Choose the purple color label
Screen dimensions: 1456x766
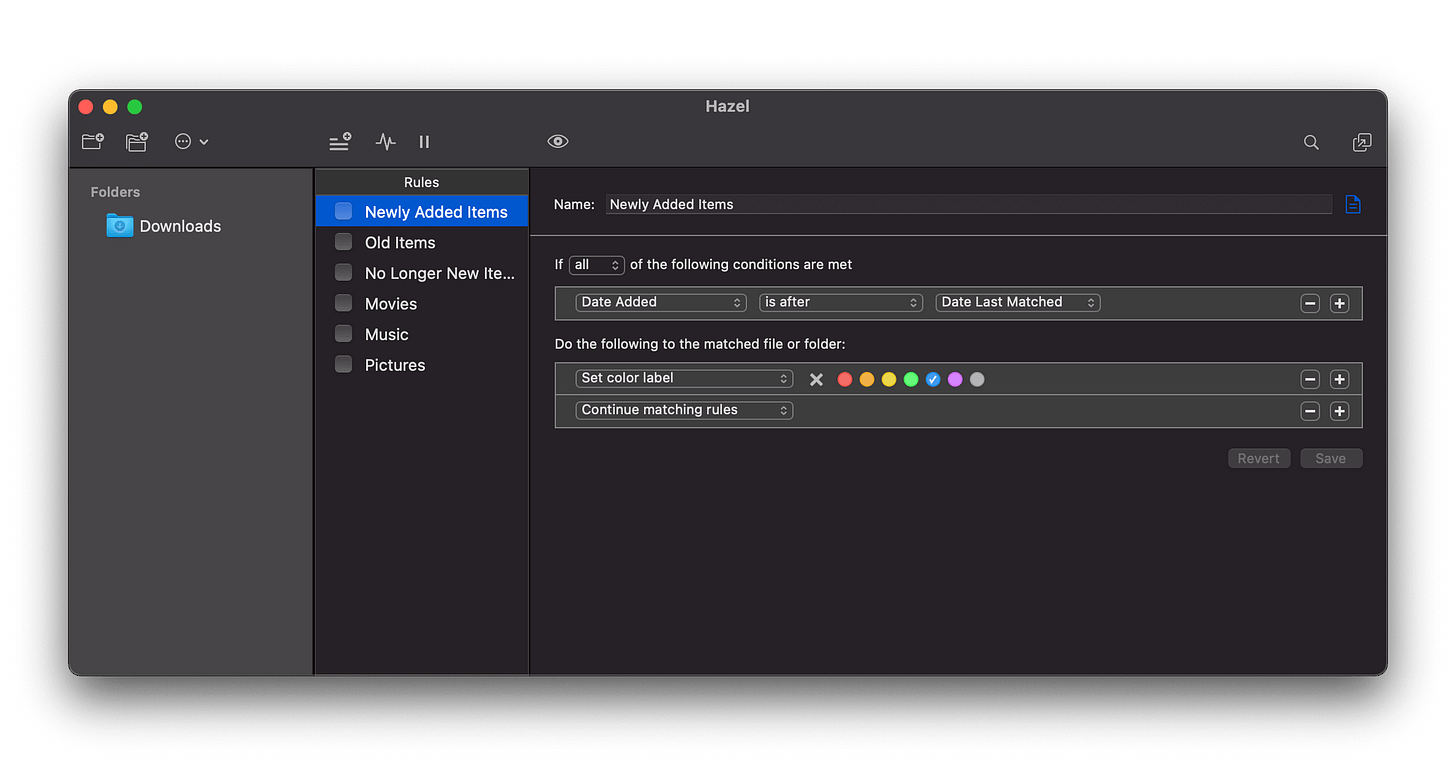(x=955, y=379)
